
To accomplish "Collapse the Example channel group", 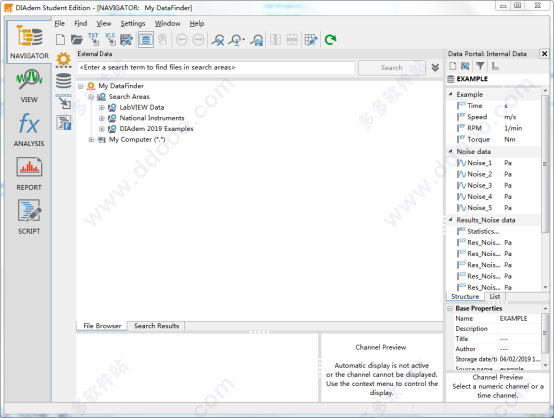I will click(x=450, y=94).
